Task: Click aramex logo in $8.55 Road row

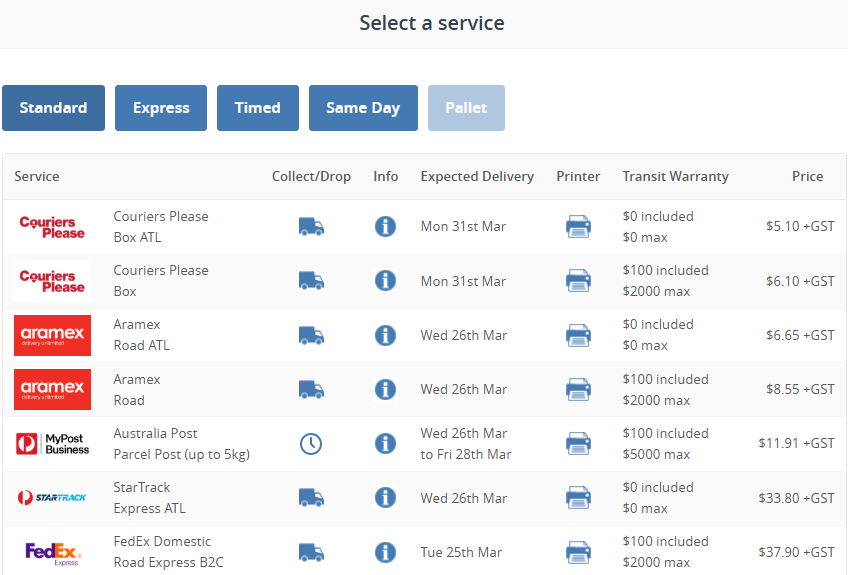Action: pyautogui.click(x=52, y=389)
